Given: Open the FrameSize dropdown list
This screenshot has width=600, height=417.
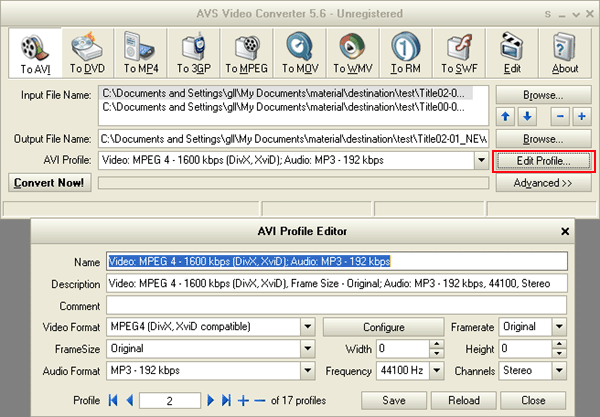Looking at the screenshot, I should point(308,349).
